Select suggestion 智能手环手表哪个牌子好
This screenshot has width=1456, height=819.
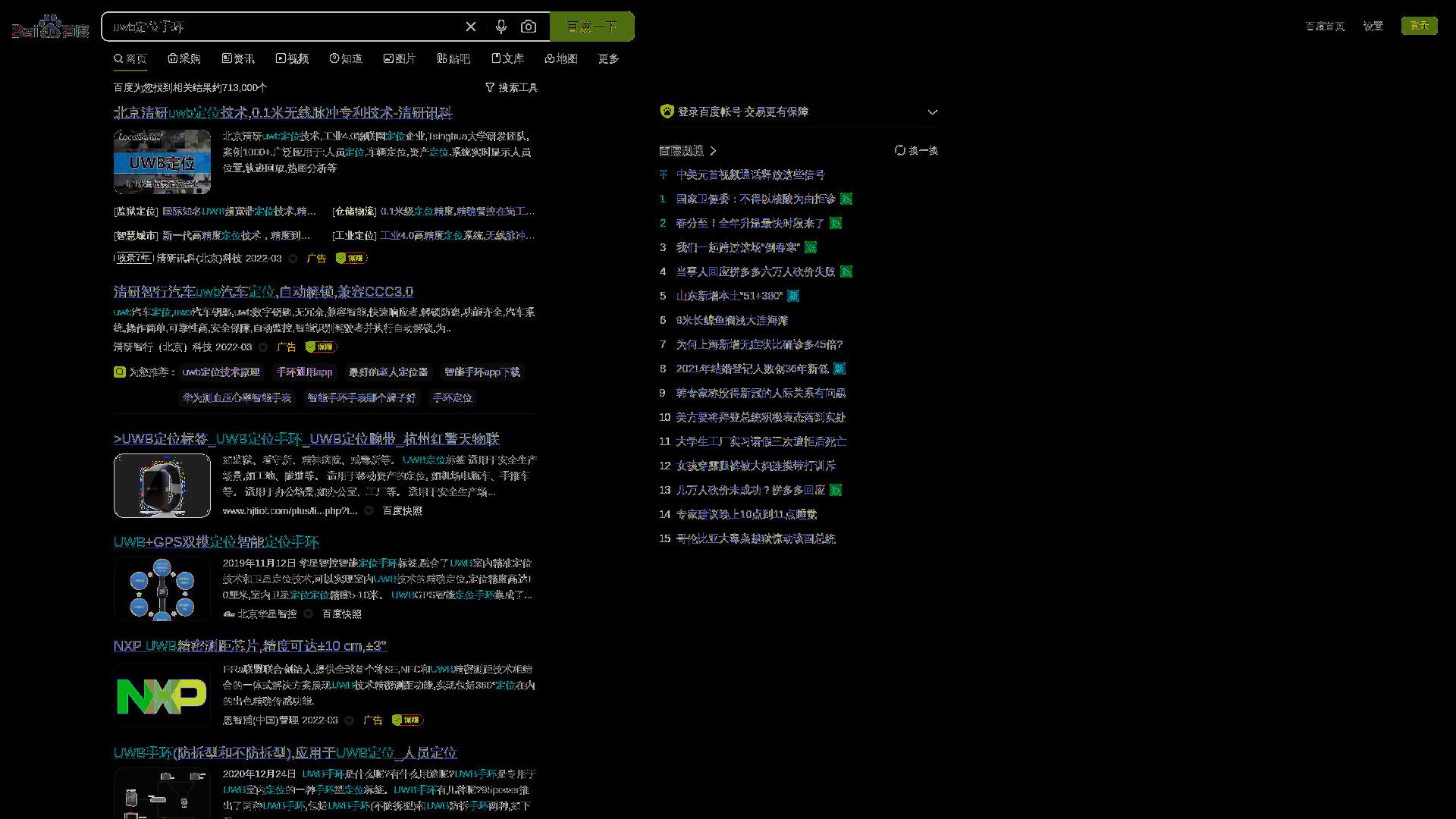[361, 398]
